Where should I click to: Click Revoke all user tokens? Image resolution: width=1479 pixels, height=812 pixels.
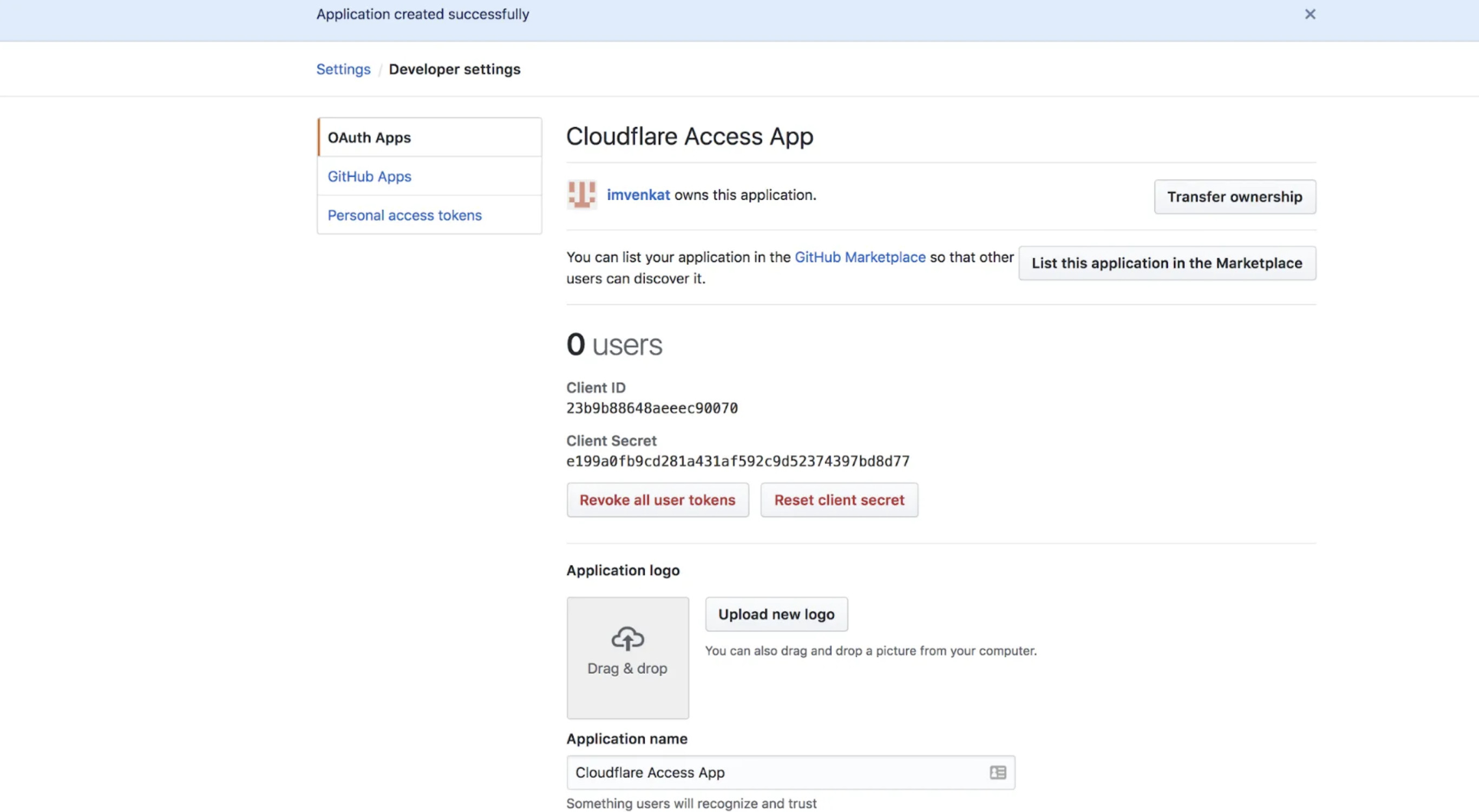coord(657,500)
